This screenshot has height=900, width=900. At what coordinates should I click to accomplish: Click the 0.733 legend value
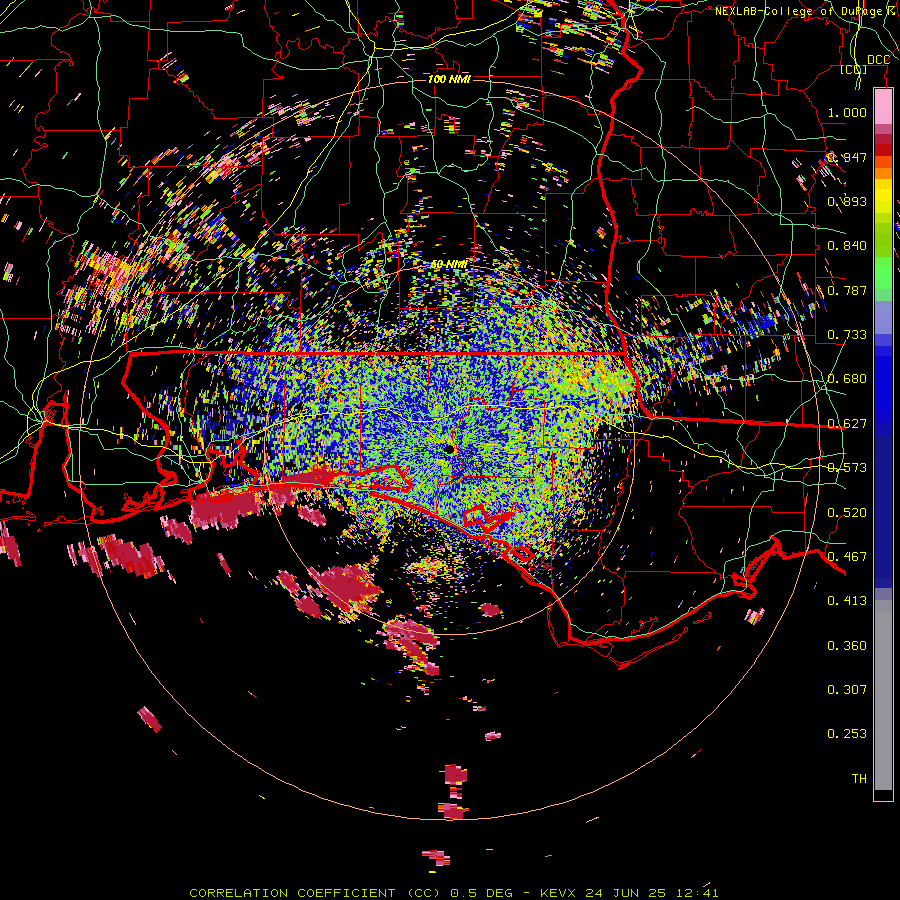point(847,335)
